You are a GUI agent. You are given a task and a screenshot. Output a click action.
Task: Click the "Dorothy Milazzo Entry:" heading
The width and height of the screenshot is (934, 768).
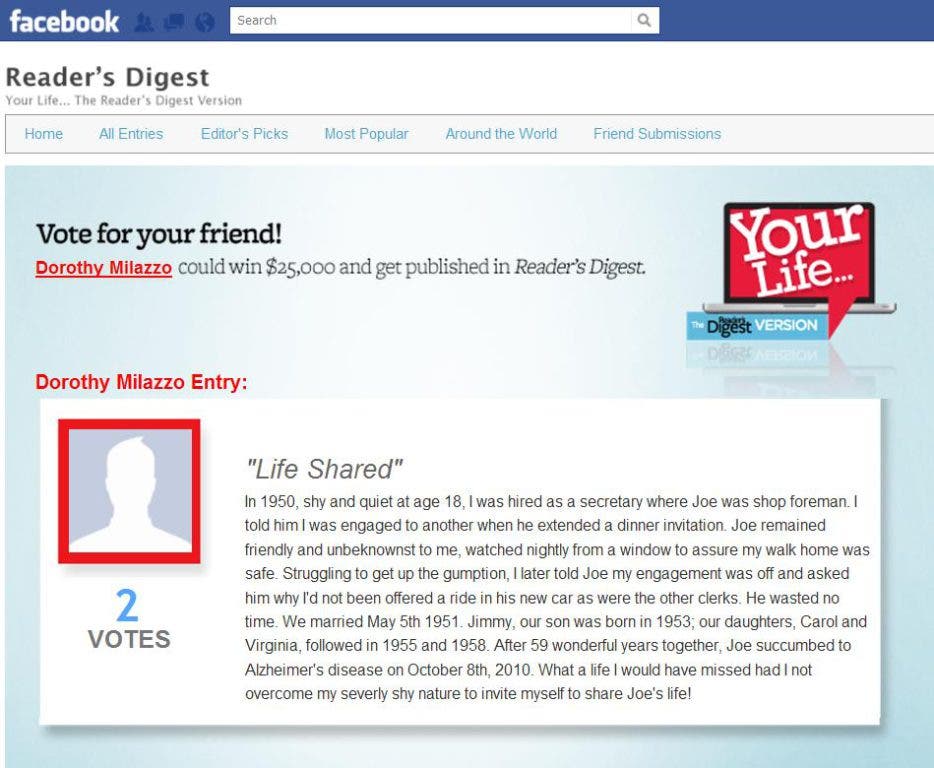coord(141,382)
